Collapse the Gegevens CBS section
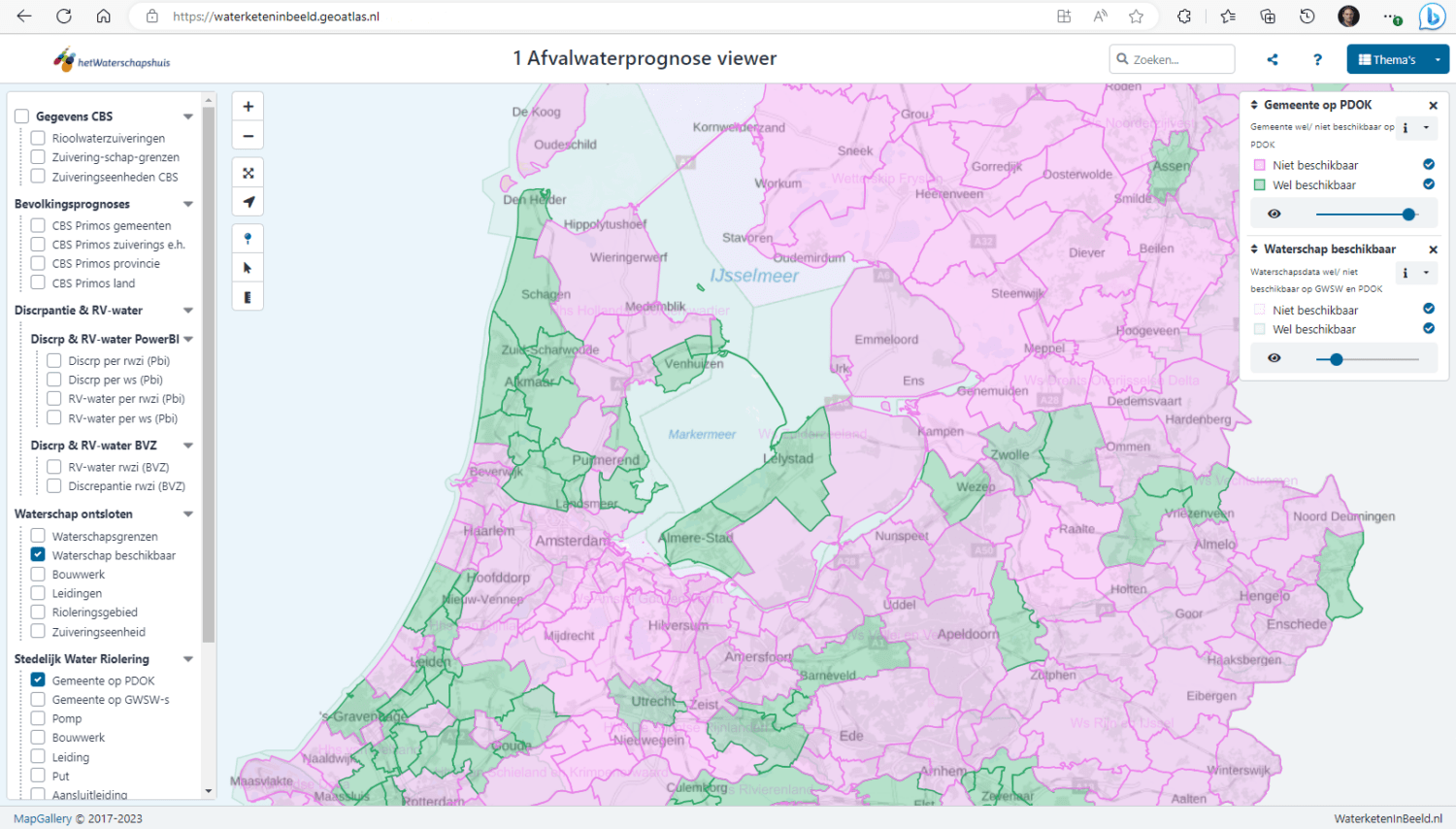Image resolution: width=1456 pixels, height=829 pixels. point(188,116)
